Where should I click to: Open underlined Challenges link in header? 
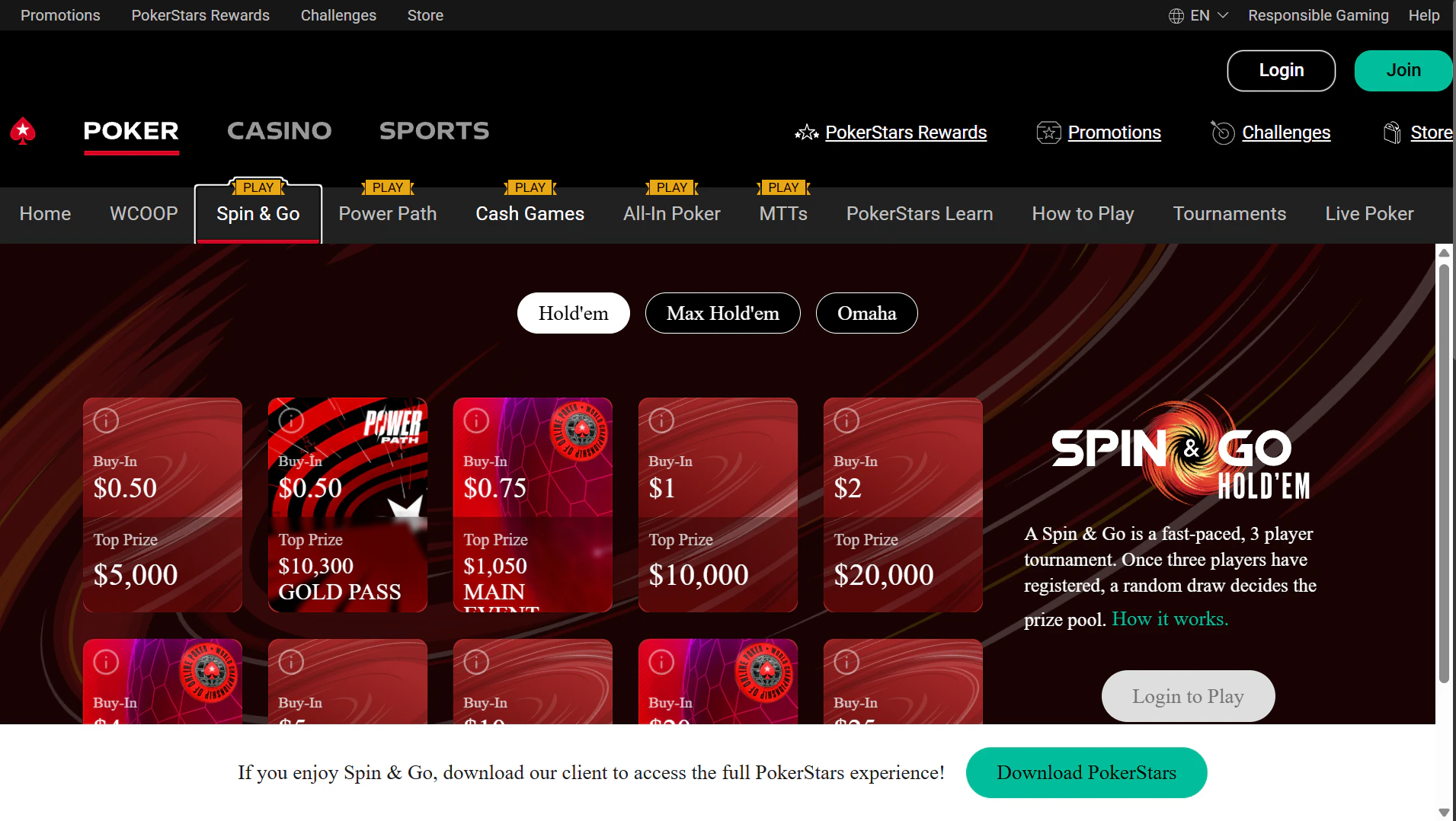pos(1286,133)
